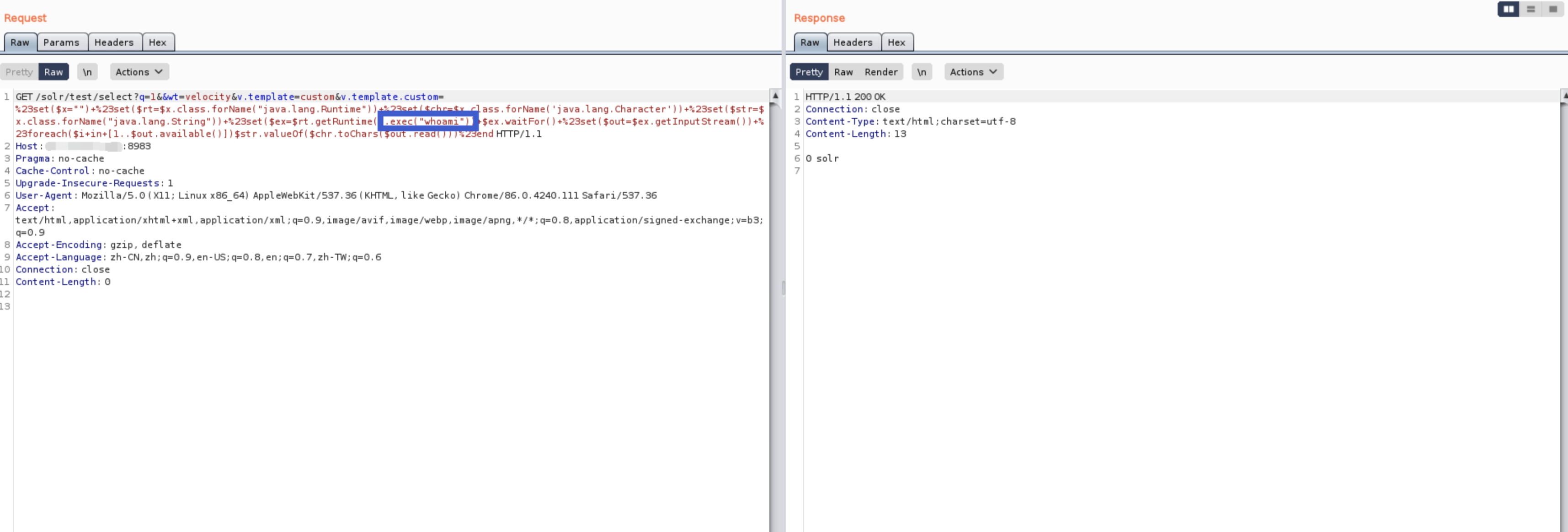Switch to side-by-side split layout icon
The height and width of the screenshot is (532, 1568).
[1509, 9]
